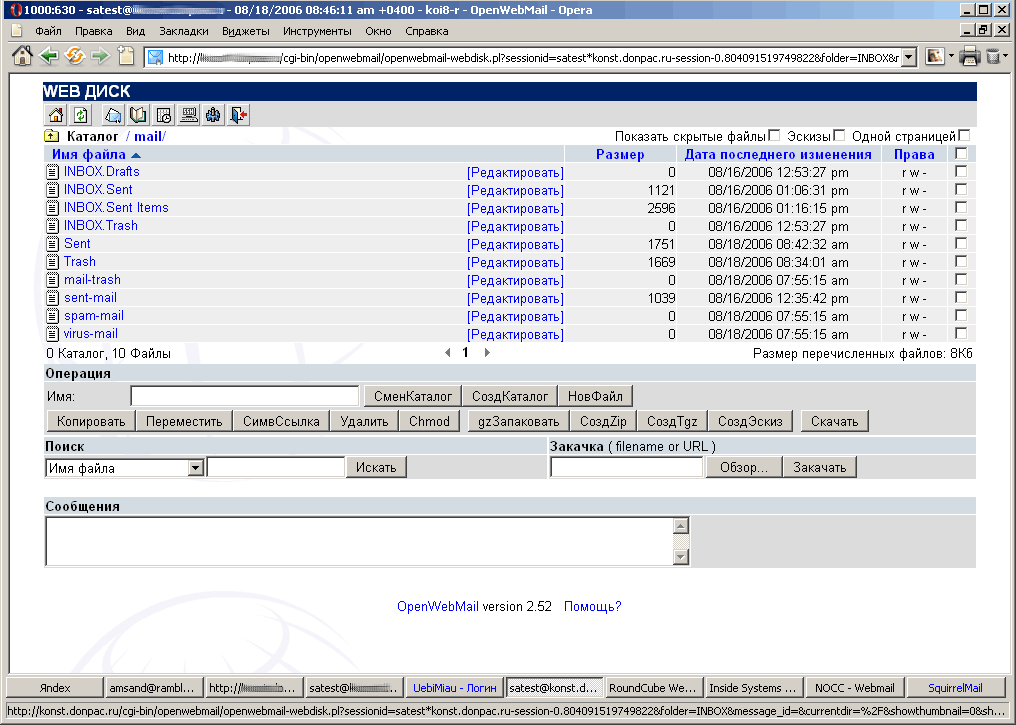Click the Удалить button
The width and height of the screenshot is (1016, 725).
364,421
